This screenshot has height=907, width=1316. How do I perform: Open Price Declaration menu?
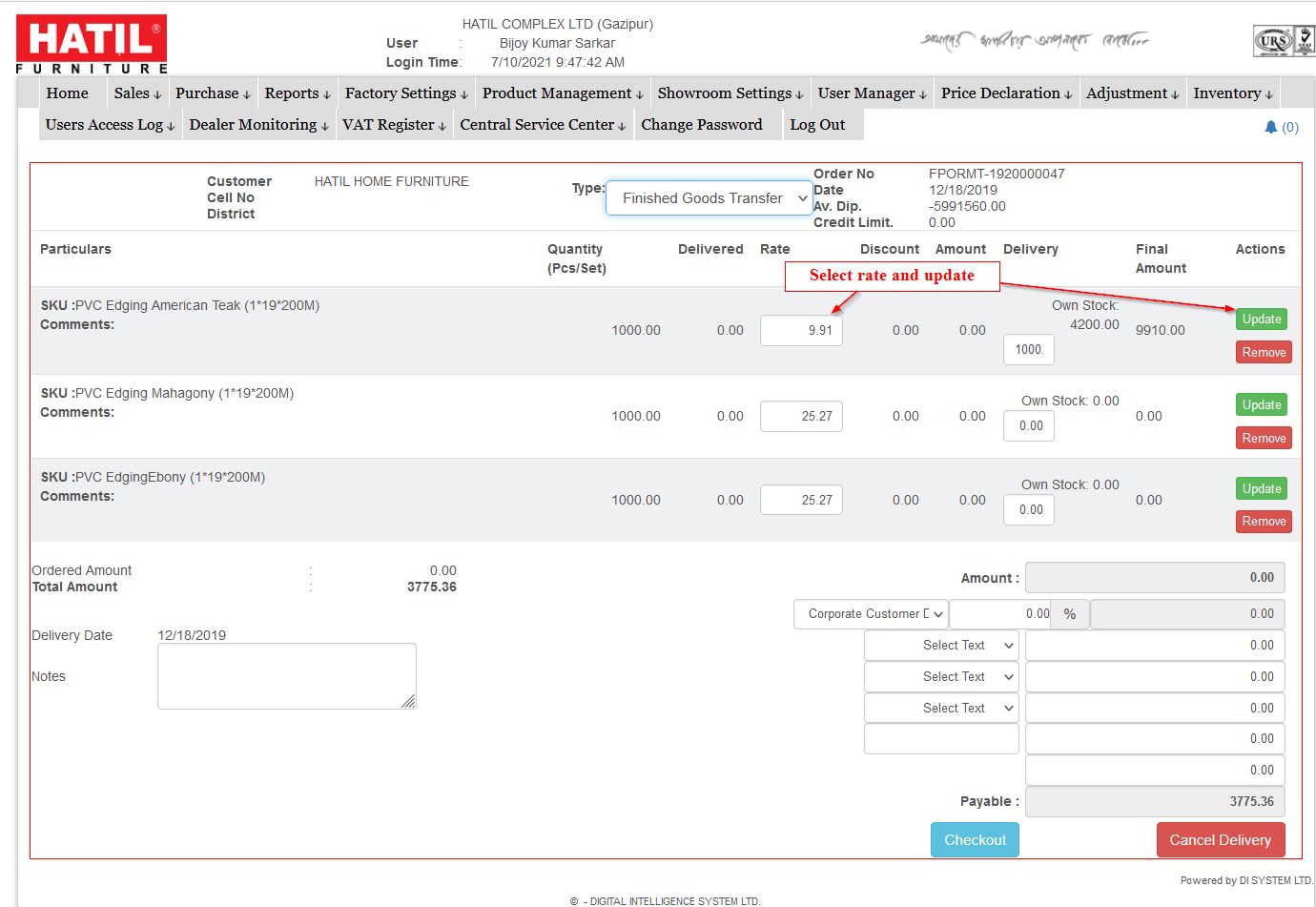click(x=1006, y=93)
